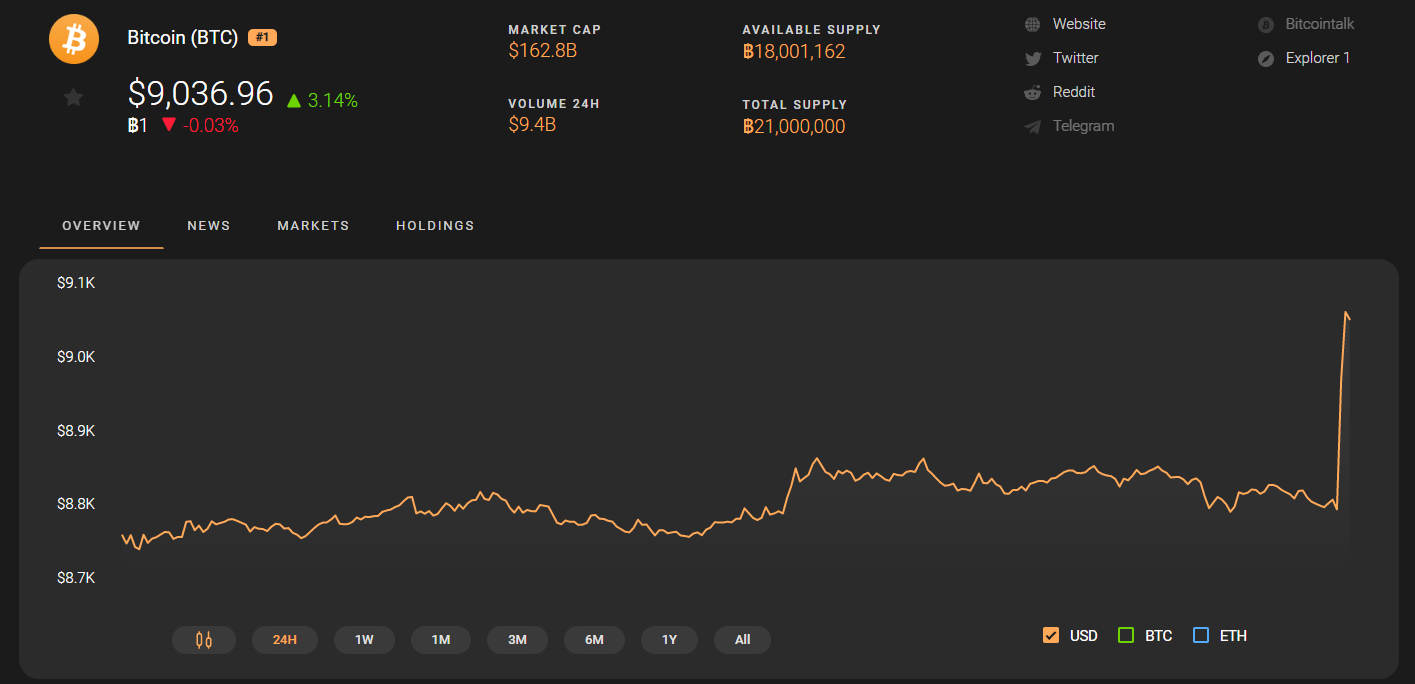This screenshot has width=1415, height=684.
Task: Select the 6M chart range
Action: (594, 640)
